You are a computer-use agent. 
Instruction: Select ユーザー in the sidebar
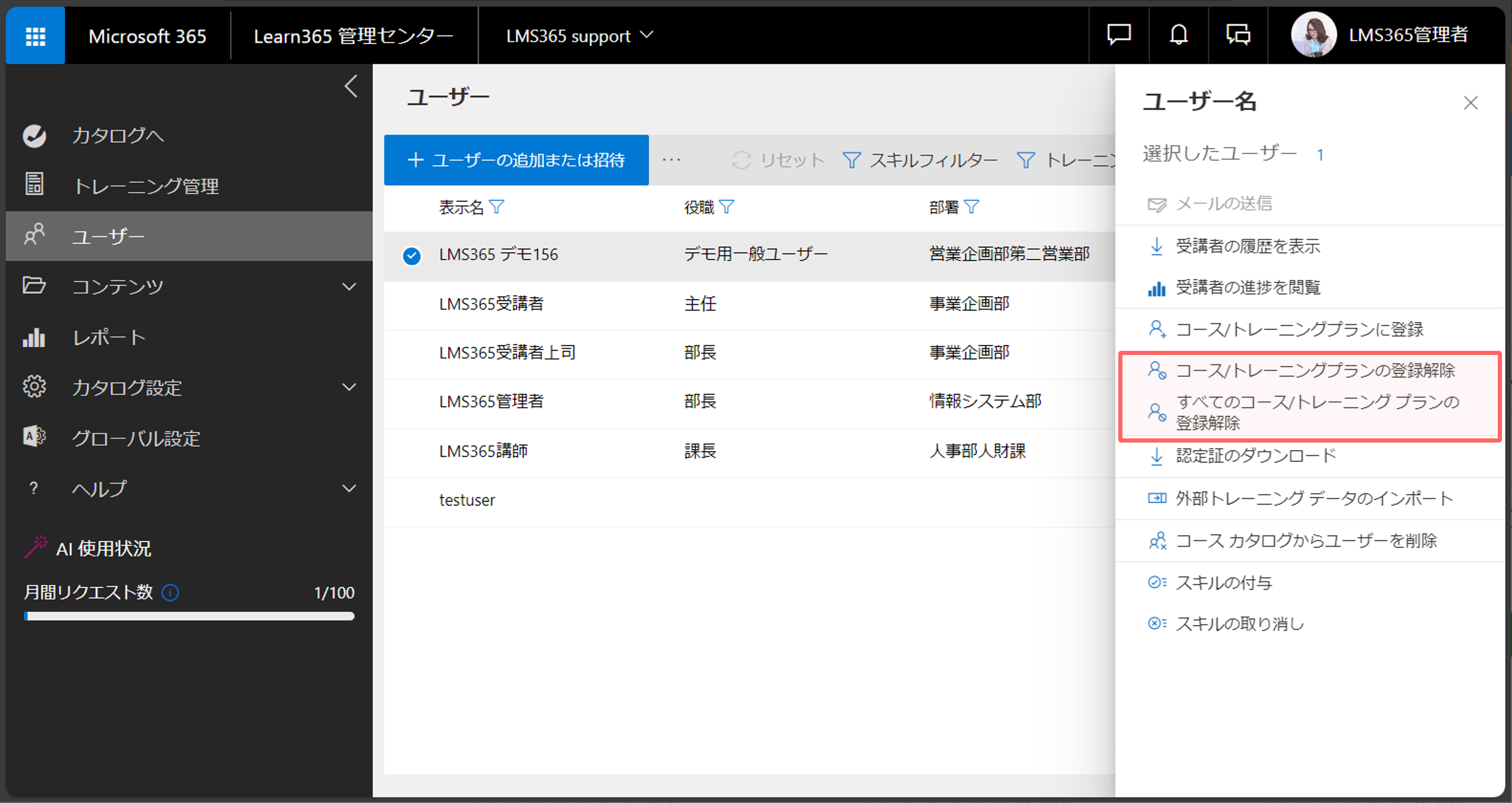point(189,236)
